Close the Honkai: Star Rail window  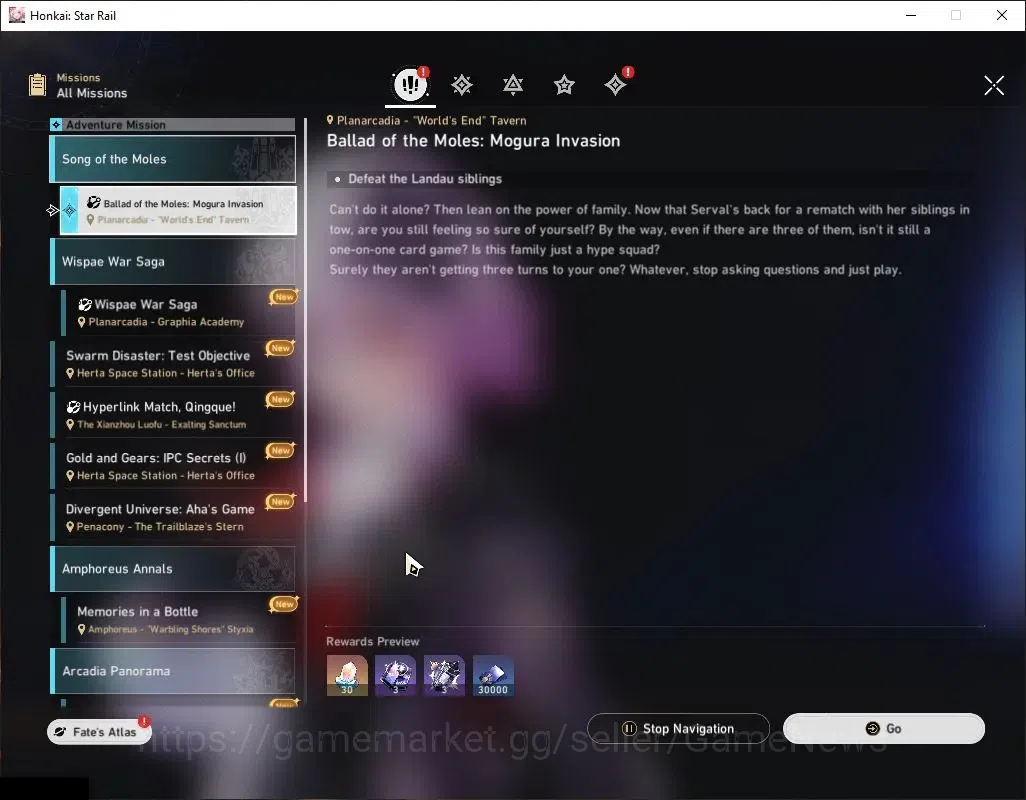click(1002, 15)
